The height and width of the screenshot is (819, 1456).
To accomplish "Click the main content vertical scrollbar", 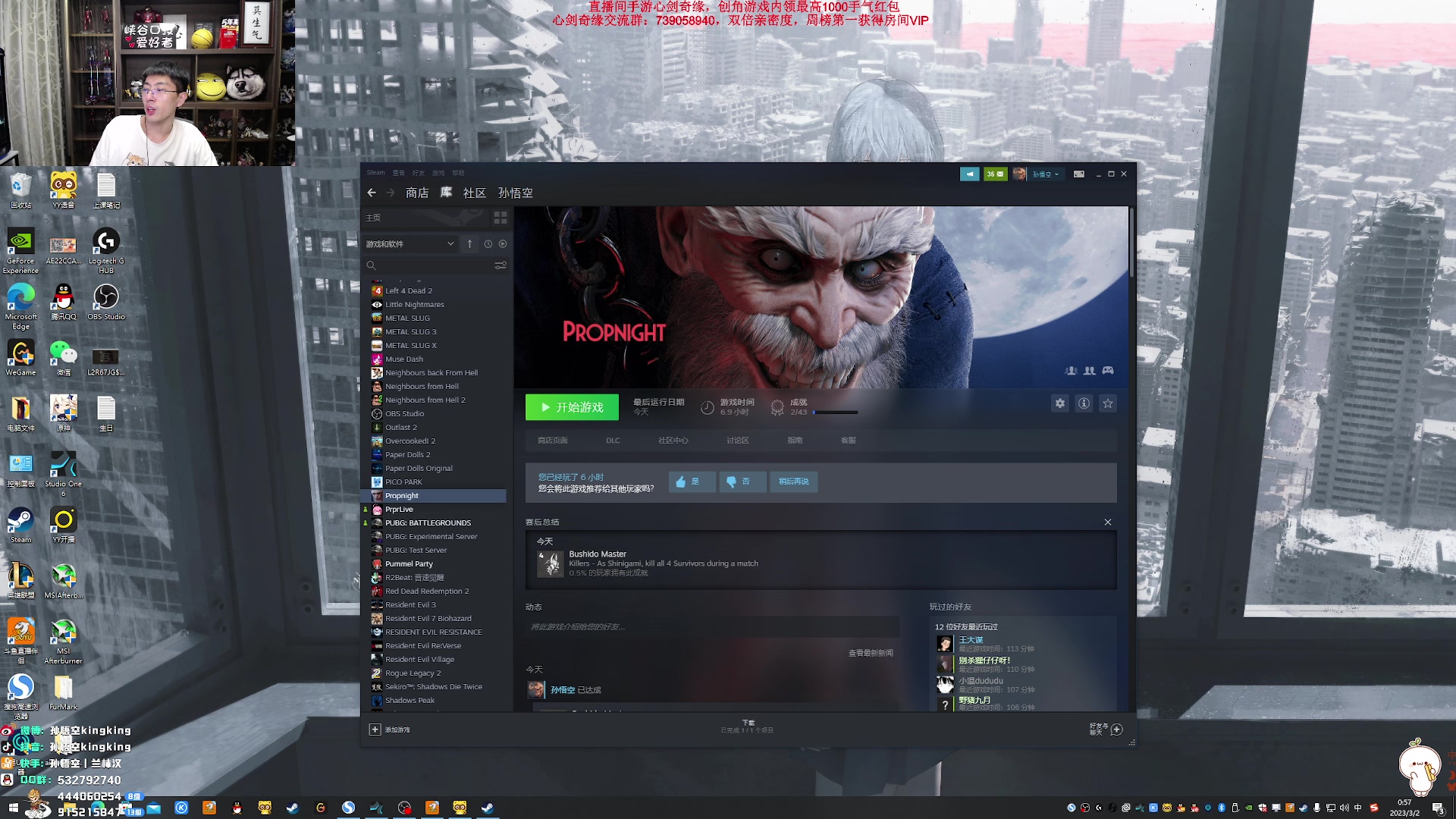I will (1131, 243).
